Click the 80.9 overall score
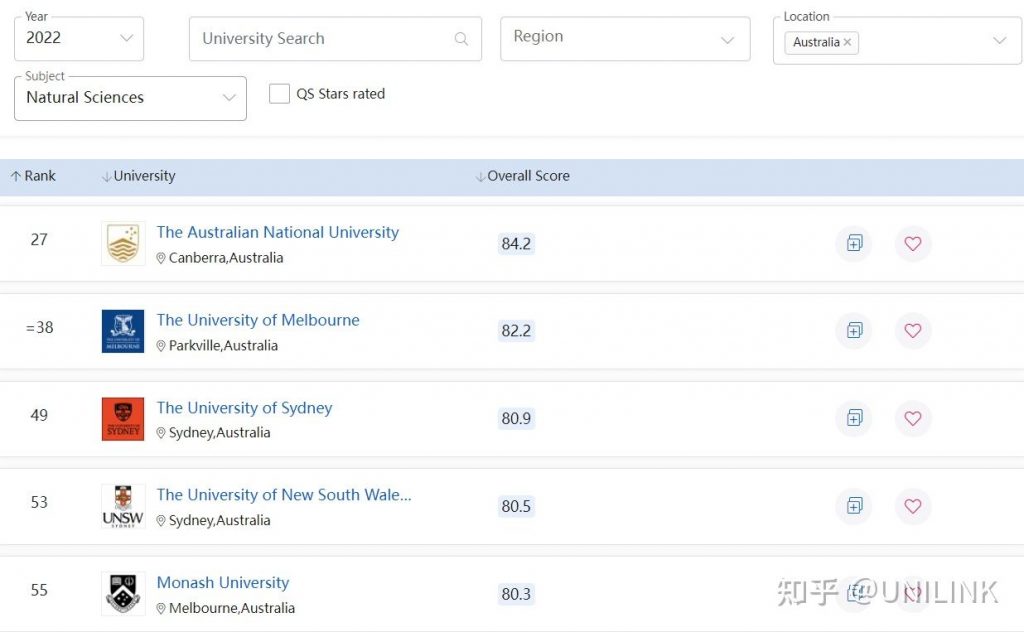Screen dimensions: 1024x632 516,419
